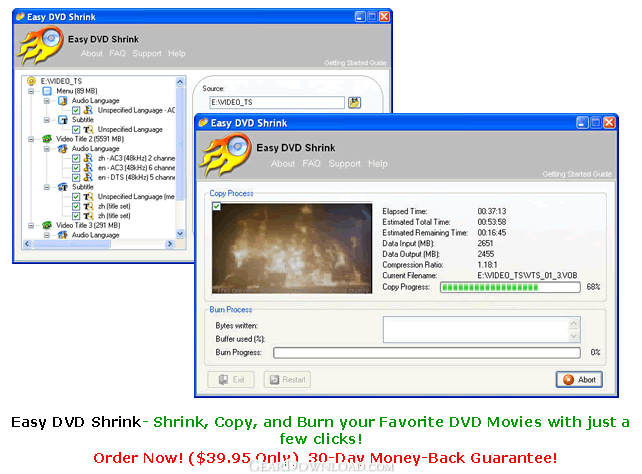Collapse Audio Language under Video Title 3
The width and height of the screenshot is (642, 474).
tap(47, 235)
